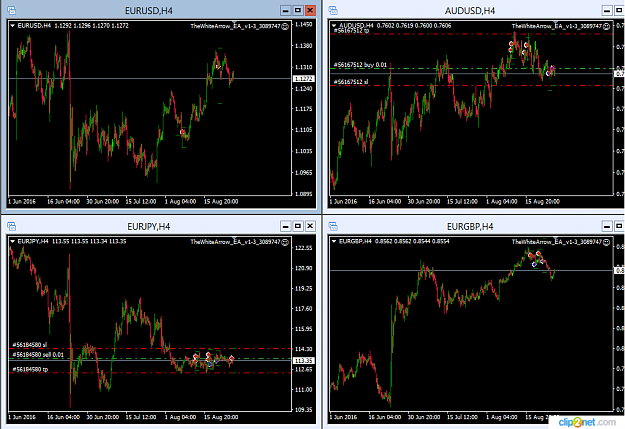Click the TheWhiteArrow_EA label in EURGBP chart
The image size is (625, 429).
556,242
